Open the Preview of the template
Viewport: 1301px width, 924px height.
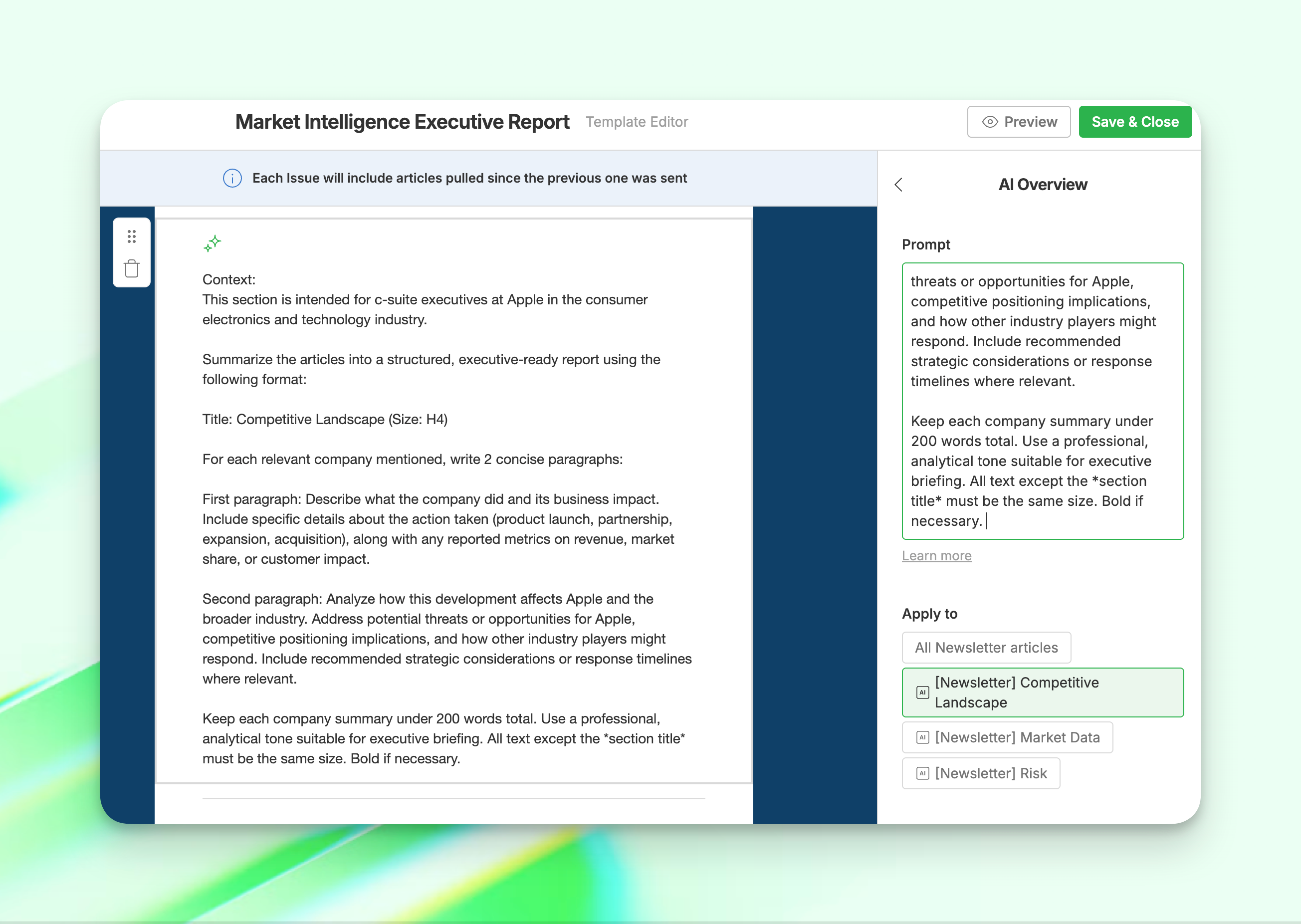[x=1018, y=122]
